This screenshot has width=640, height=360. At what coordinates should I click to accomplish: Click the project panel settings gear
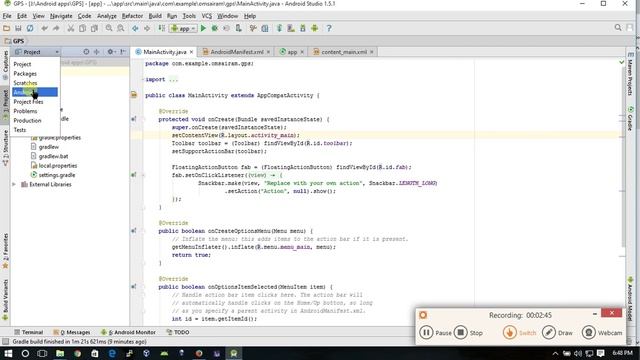(111, 52)
